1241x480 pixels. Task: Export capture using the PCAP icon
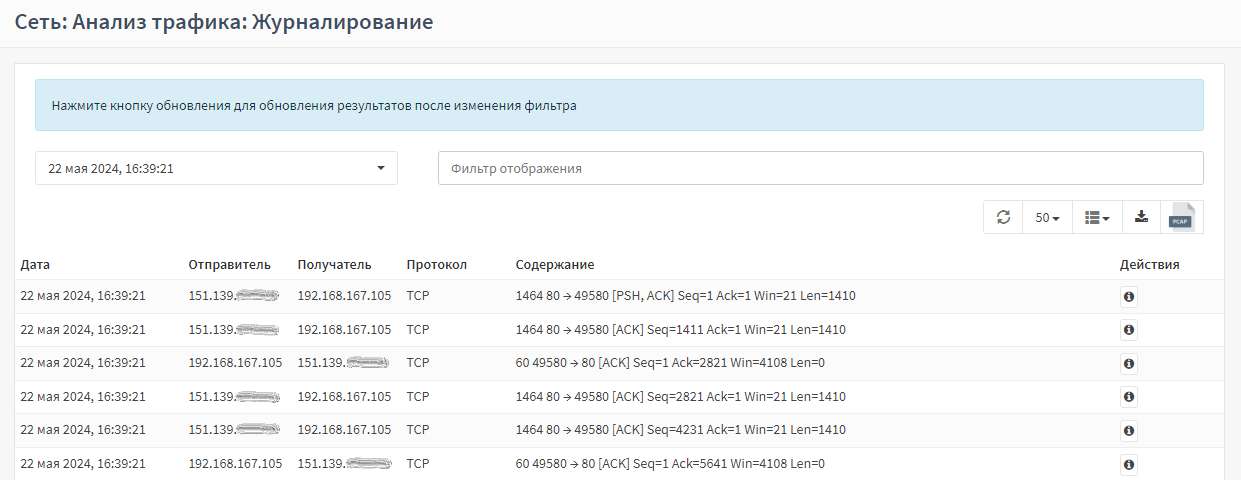pyautogui.click(x=1181, y=217)
